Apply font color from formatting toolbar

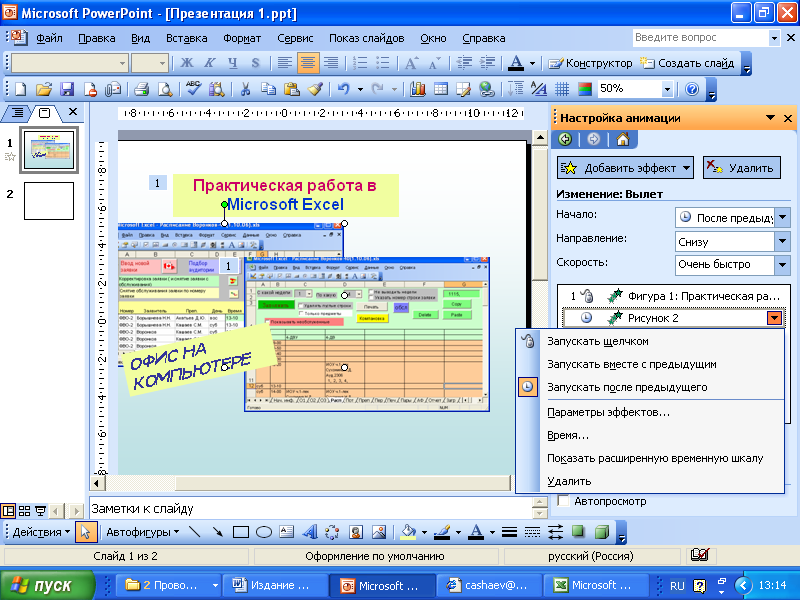pos(516,63)
